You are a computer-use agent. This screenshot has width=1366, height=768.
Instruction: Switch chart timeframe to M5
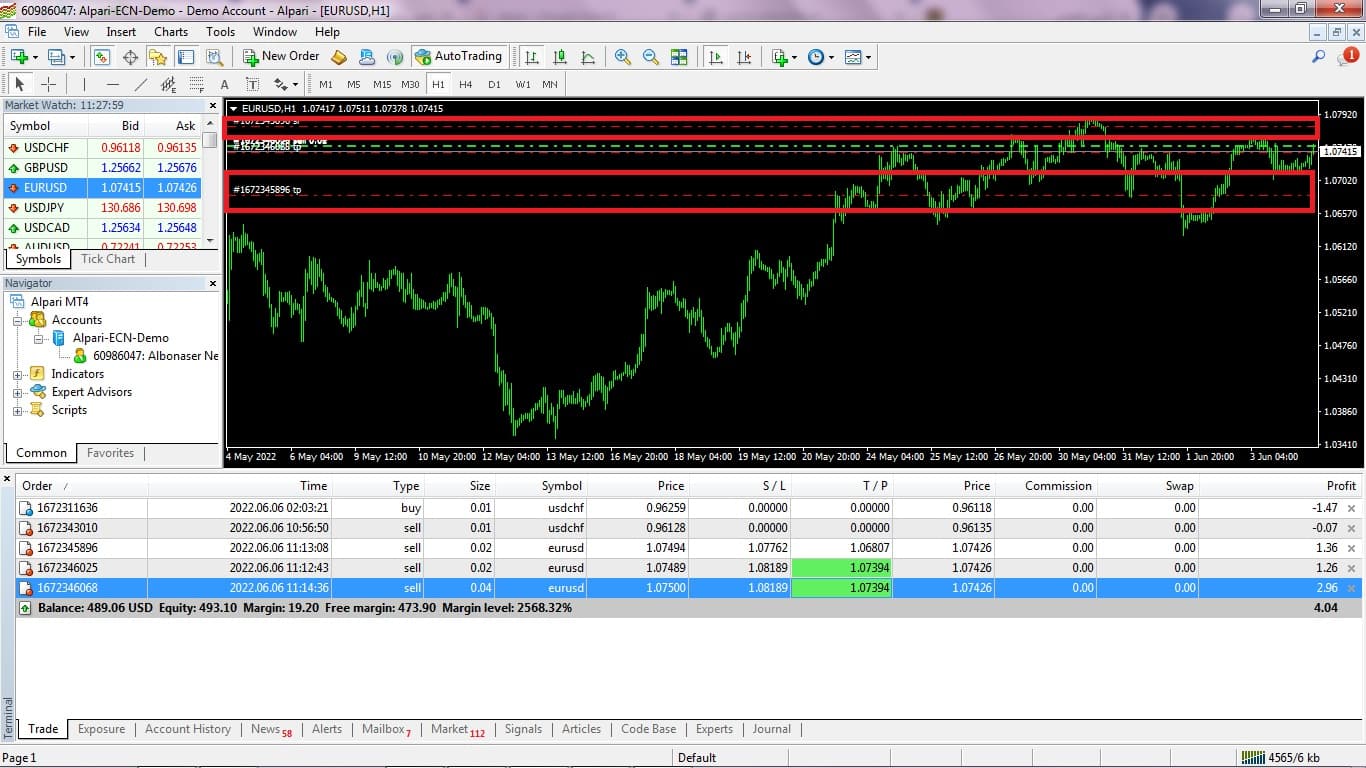point(354,85)
